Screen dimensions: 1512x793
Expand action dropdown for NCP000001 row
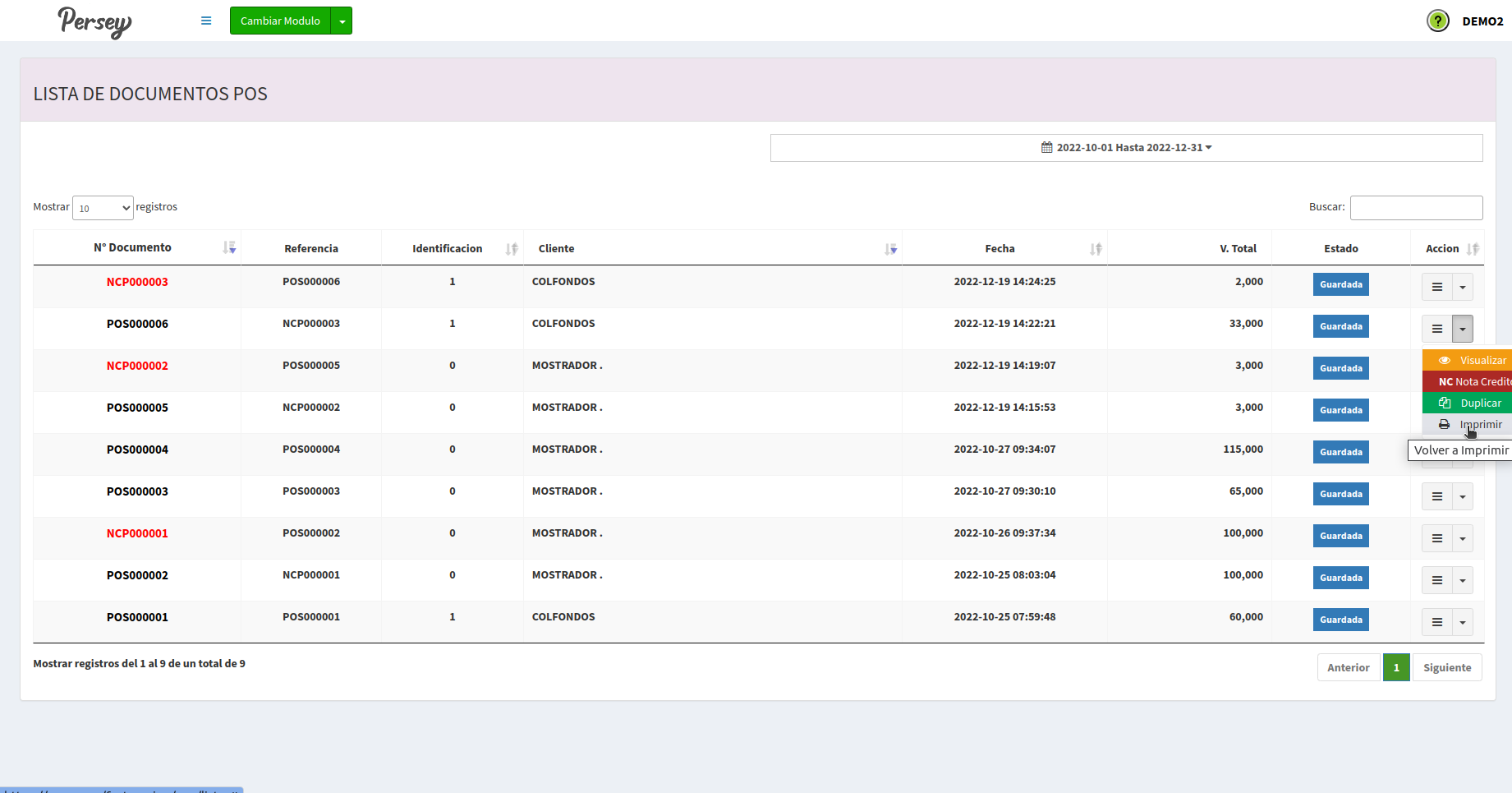(x=1462, y=538)
